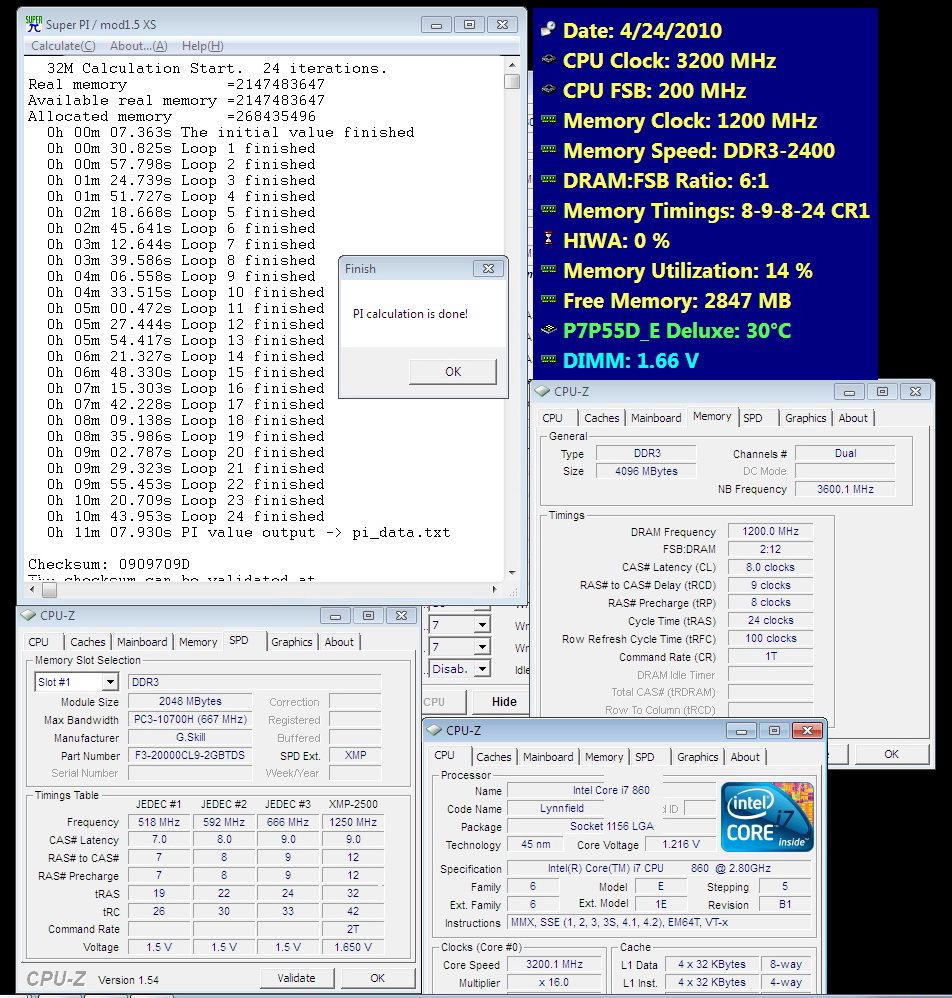Click the Command Rate value 1T

click(770, 656)
